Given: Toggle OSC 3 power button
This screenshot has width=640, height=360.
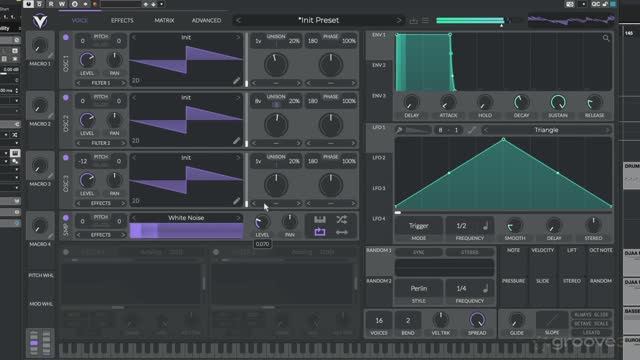Looking at the screenshot, I should pos(66,158).
